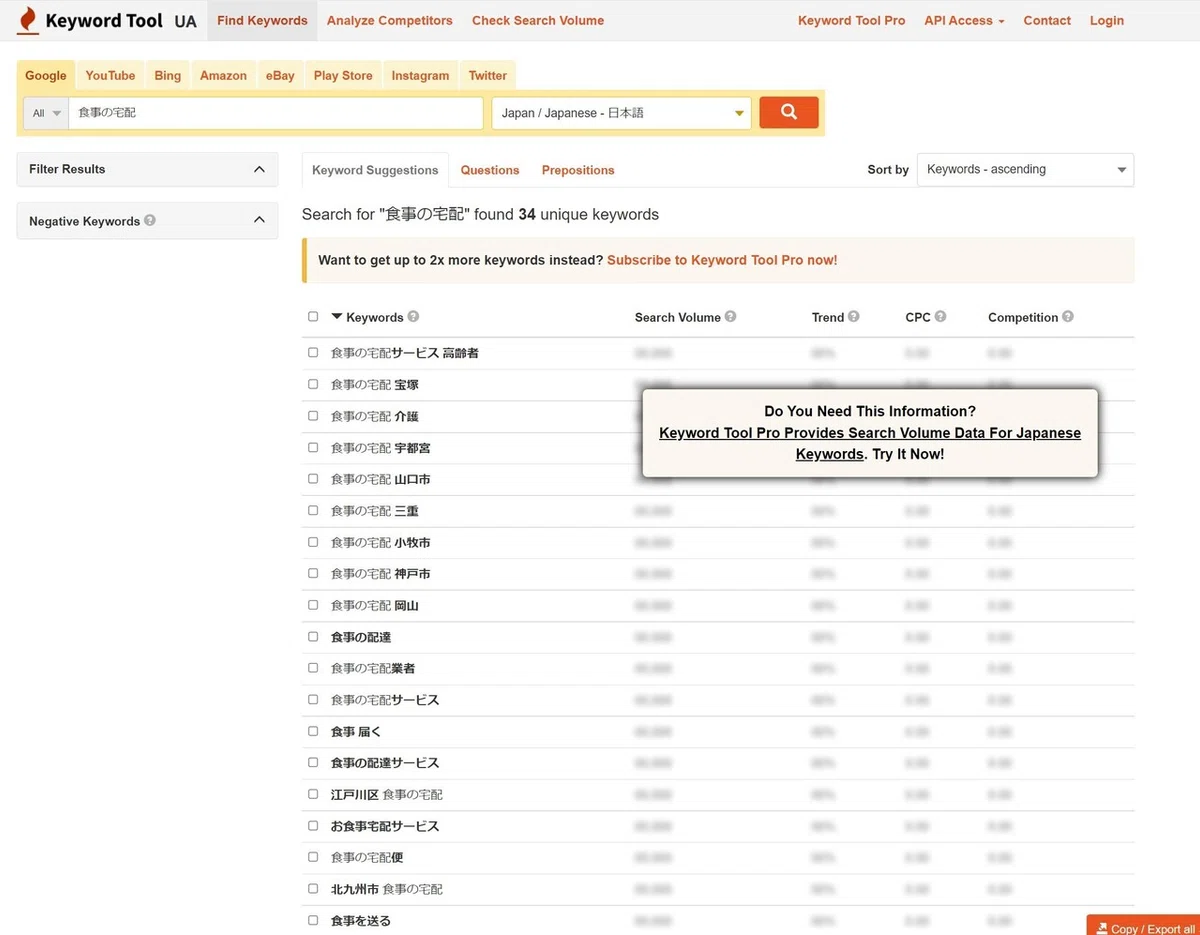Viewport: 1200px width, 935px height.
Task: Check the box for 食事の宅配 宝塚
Action: pos(313,384)
